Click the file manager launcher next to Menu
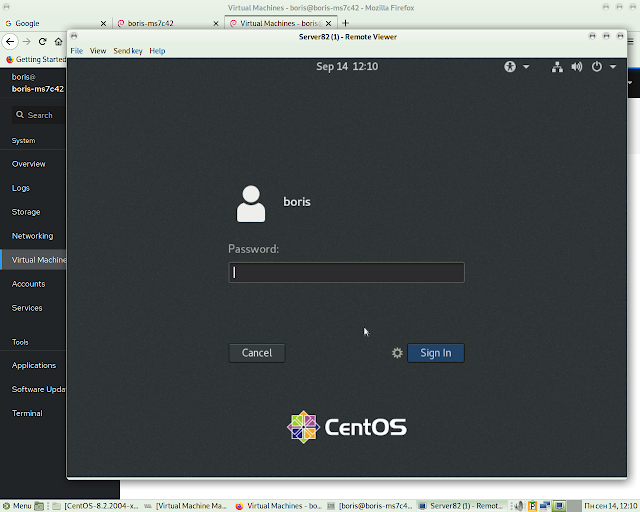 coord(39,506)
